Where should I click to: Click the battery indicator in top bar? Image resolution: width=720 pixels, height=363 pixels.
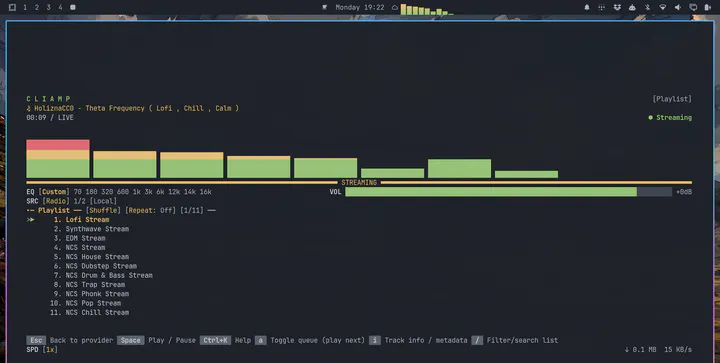coord(708,7)
